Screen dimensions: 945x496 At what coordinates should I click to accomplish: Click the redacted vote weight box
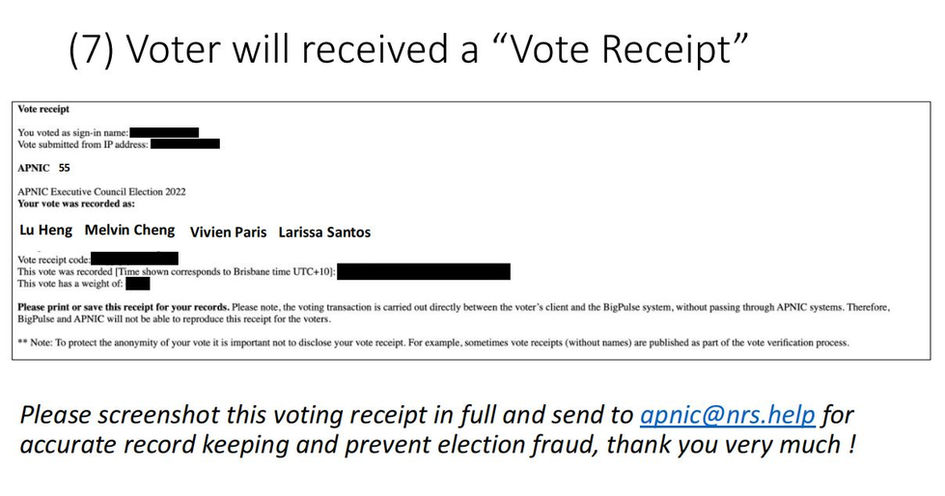point(137,283)
